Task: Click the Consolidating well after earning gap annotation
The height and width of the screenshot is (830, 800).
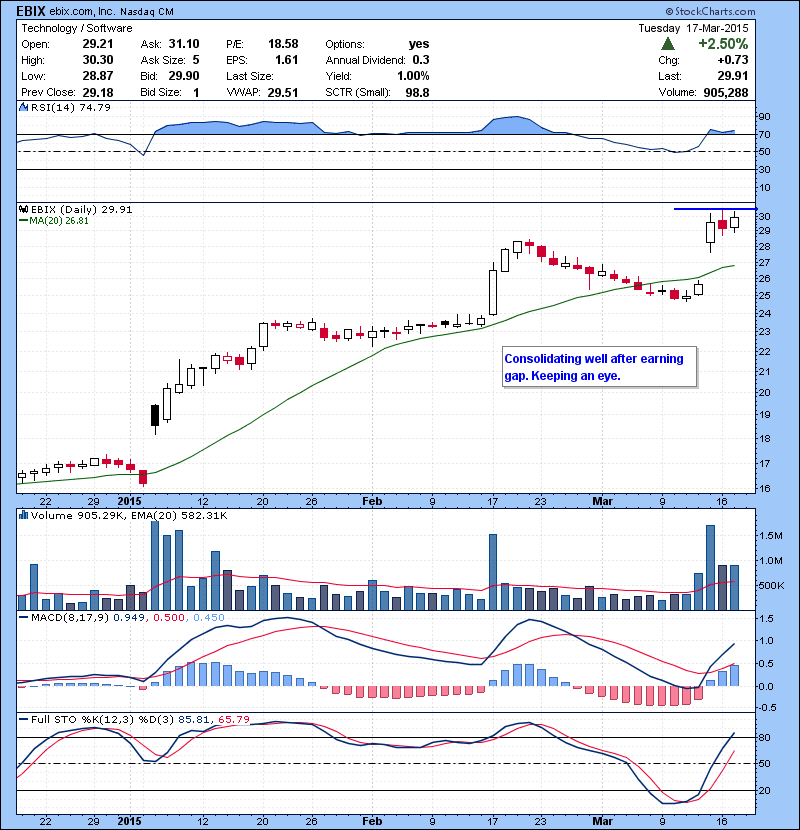Action: tap(599, 367)
